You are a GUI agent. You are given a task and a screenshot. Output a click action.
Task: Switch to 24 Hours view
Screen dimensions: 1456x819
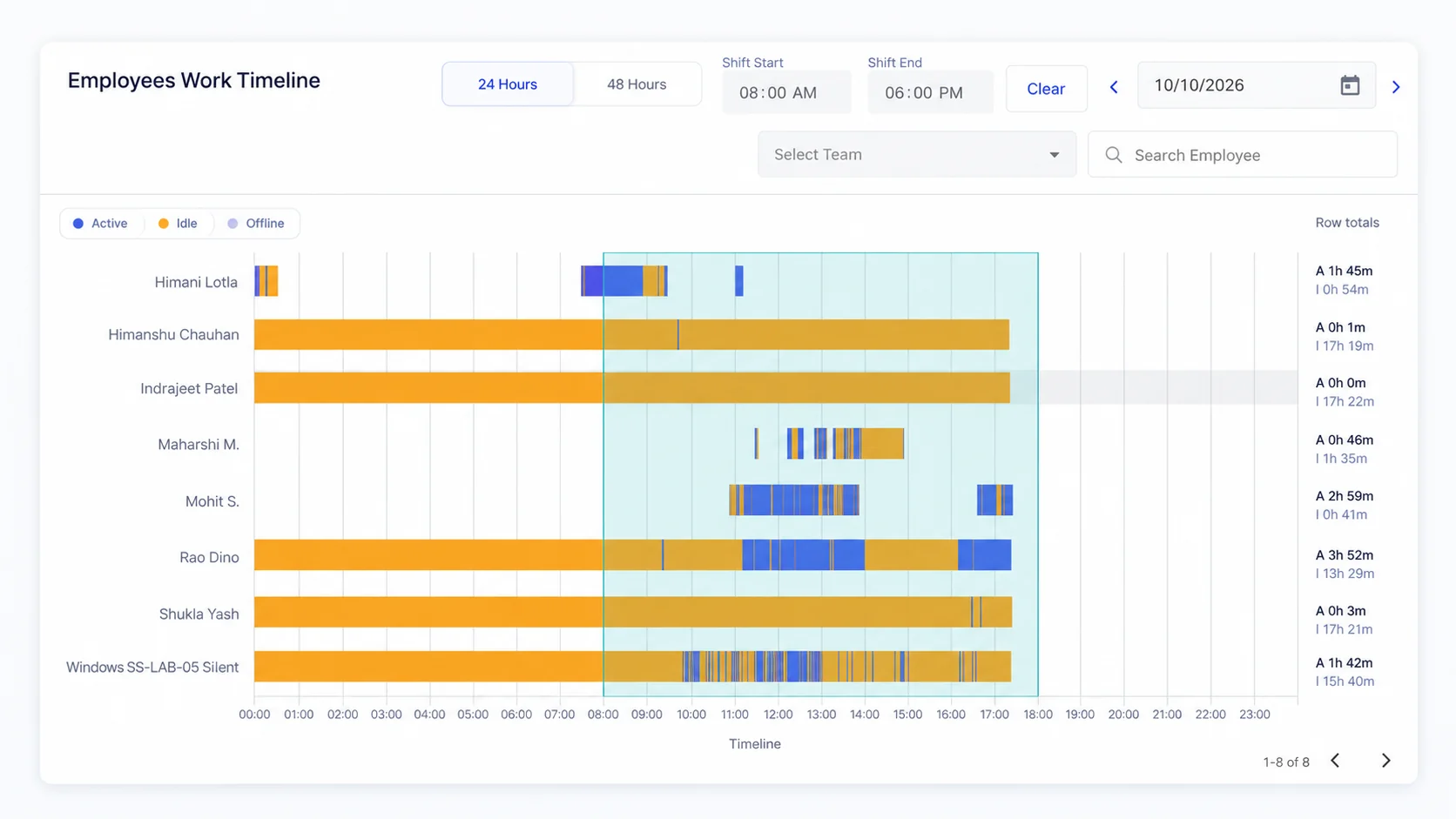(508, 84)
